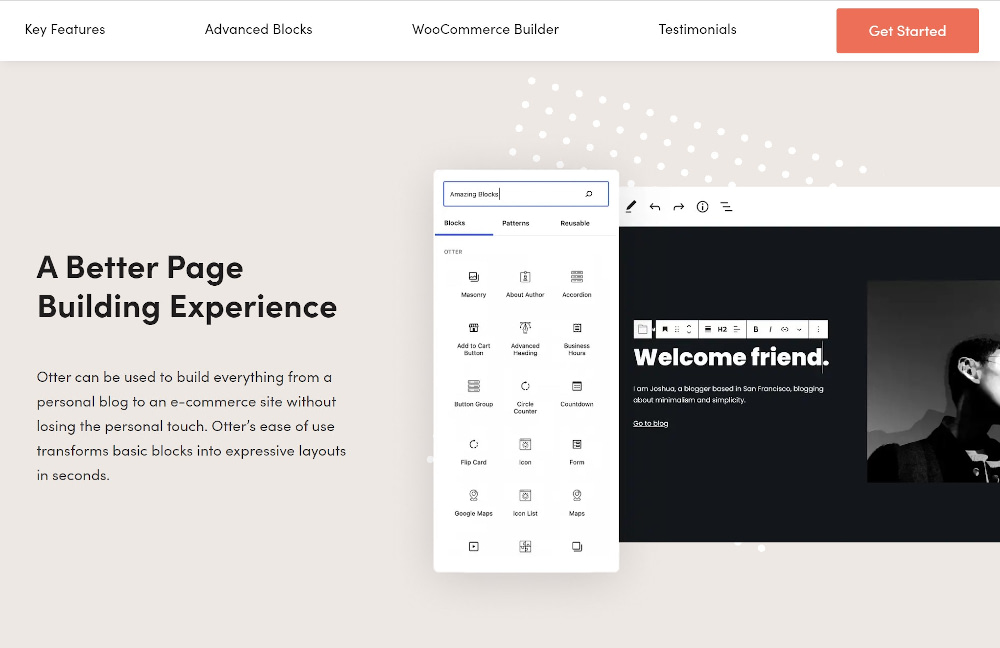Switch to the Patterns tab
The width and height of the screenshot is (1000, 648).
click(516, 223)
